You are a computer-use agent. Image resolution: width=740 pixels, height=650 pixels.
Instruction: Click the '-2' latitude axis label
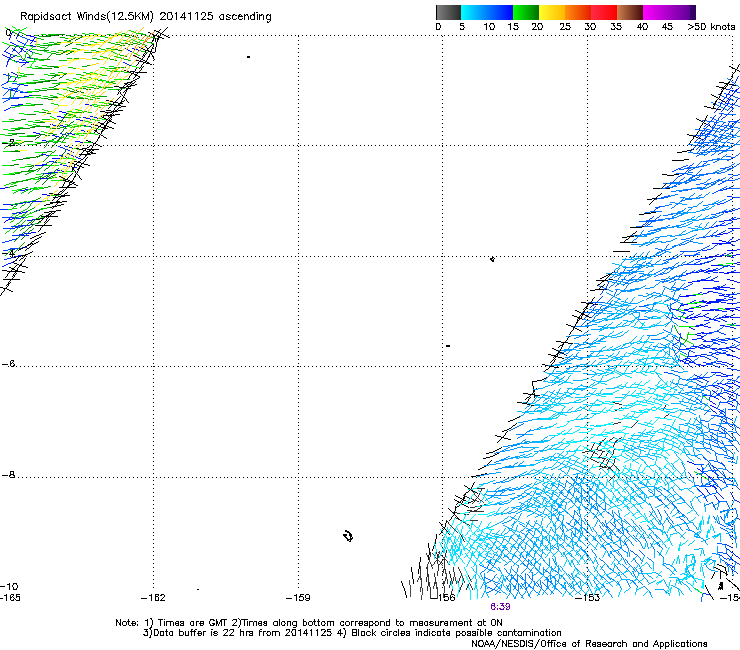coord(9,143)
